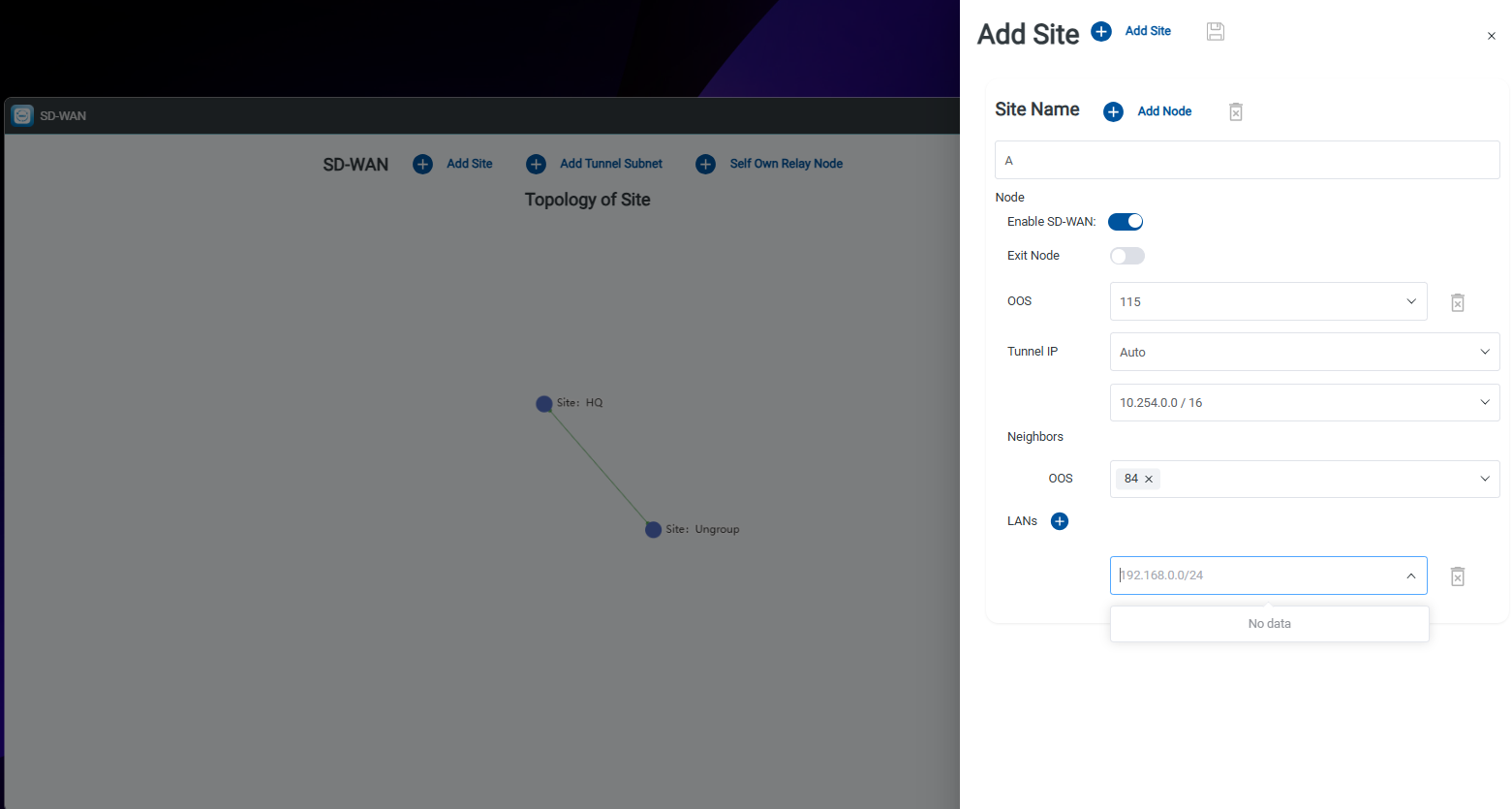The image size is (1512, 809).
Task: Open the Tunnel IP Auto dropdown
Action: pos(1304,352)
